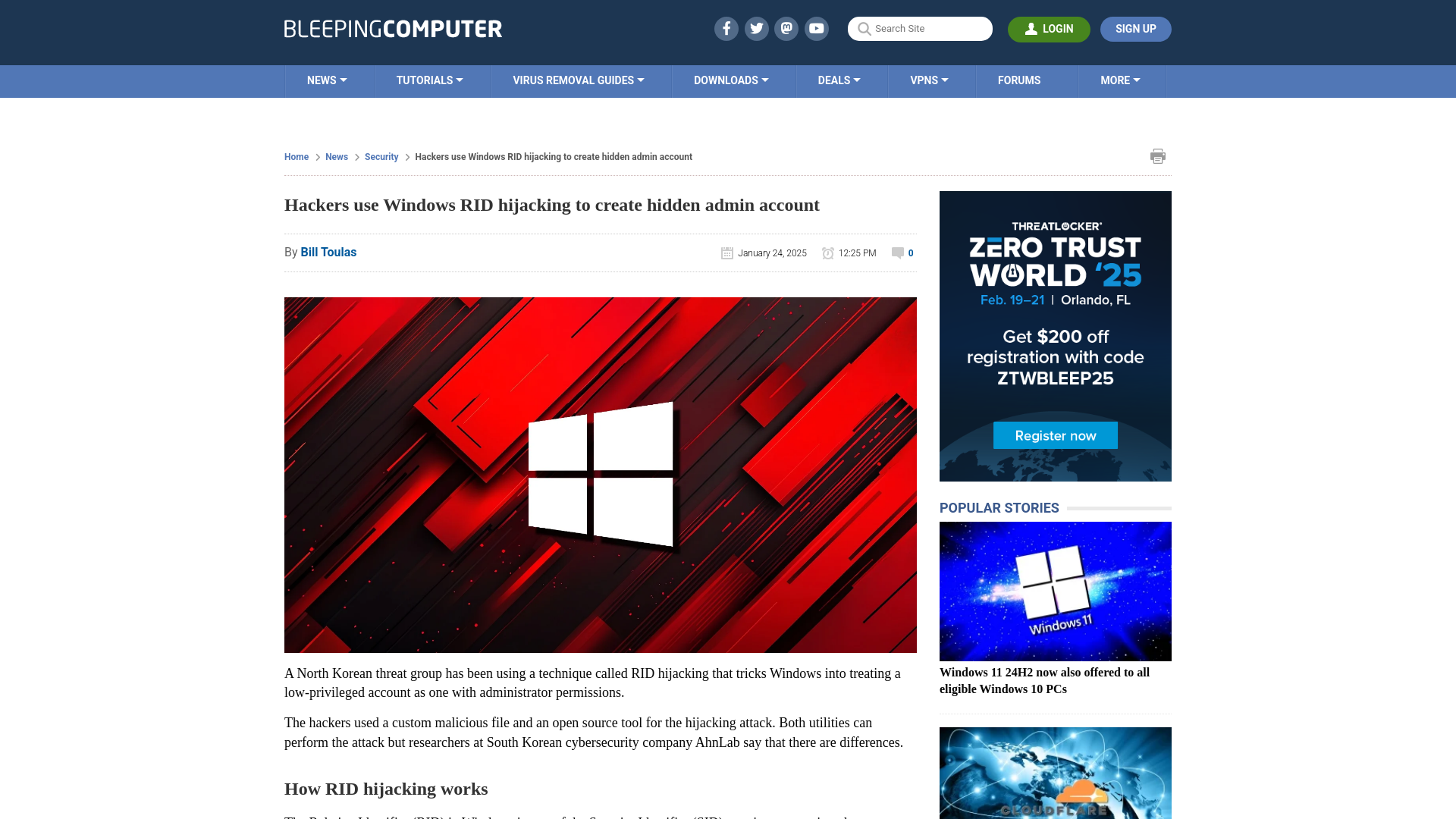1456x819 pixels.
Task: Click the SIGN UP button
Action: [1135, 28]
